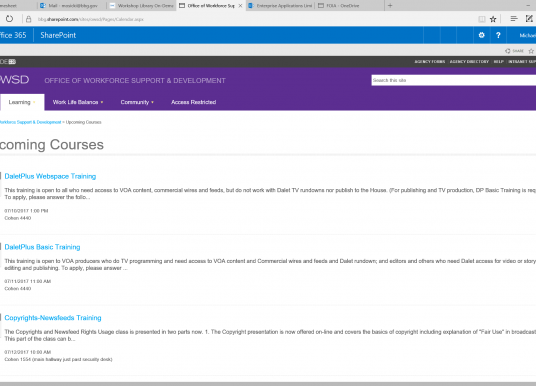The image size is (536, 386).
Task: Open the SharePoint settings gear
Action: (481, 35)
